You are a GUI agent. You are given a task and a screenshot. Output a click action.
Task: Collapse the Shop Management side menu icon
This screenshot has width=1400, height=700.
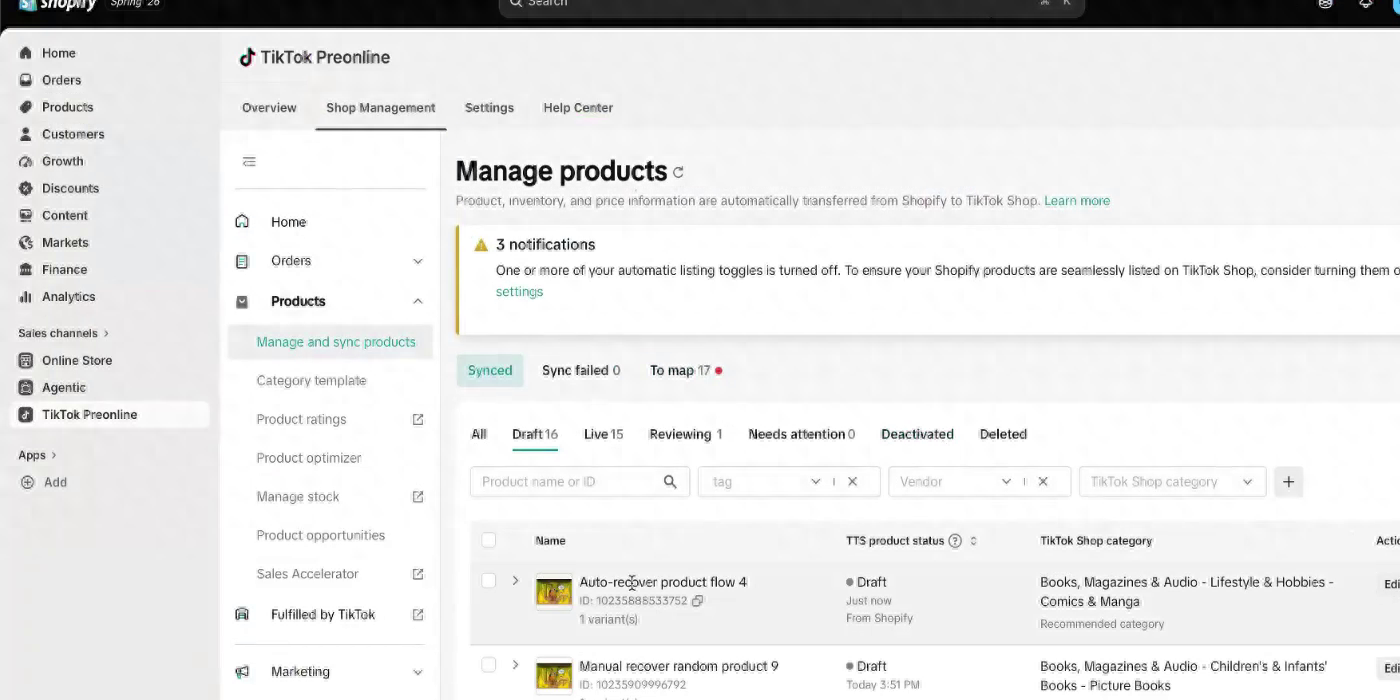[x=249, y=161]
